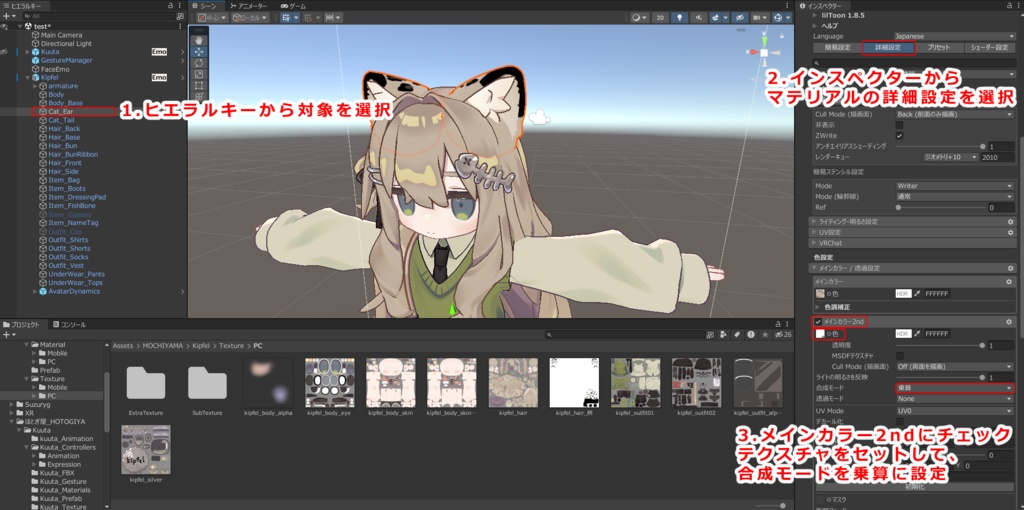Open the Gizmos dropdown icon
The width and height of the screenshot is (1024, 510).
click(780, 18)
